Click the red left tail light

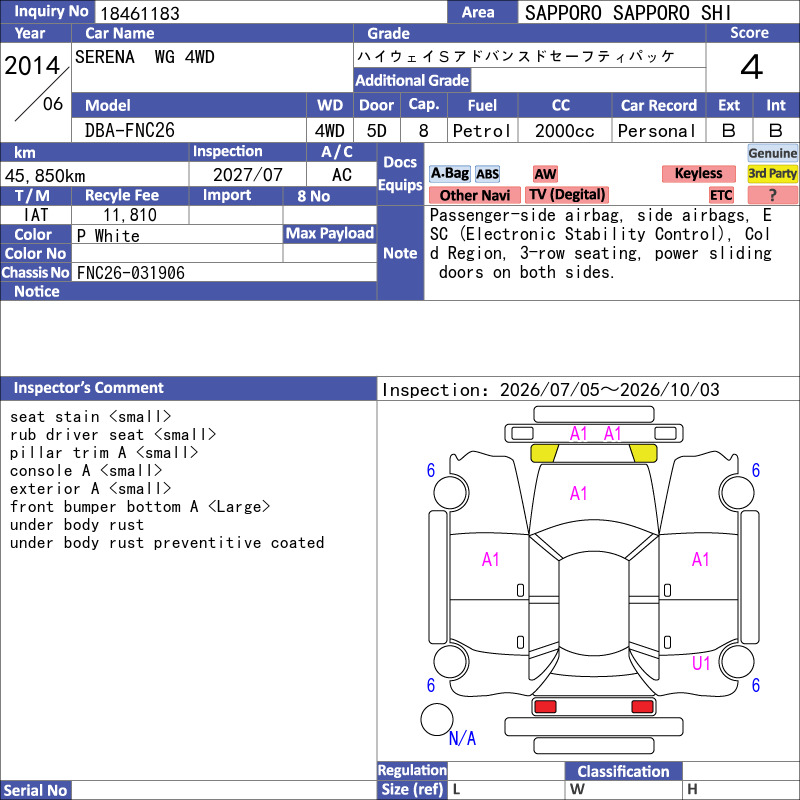tap(545, 707)
